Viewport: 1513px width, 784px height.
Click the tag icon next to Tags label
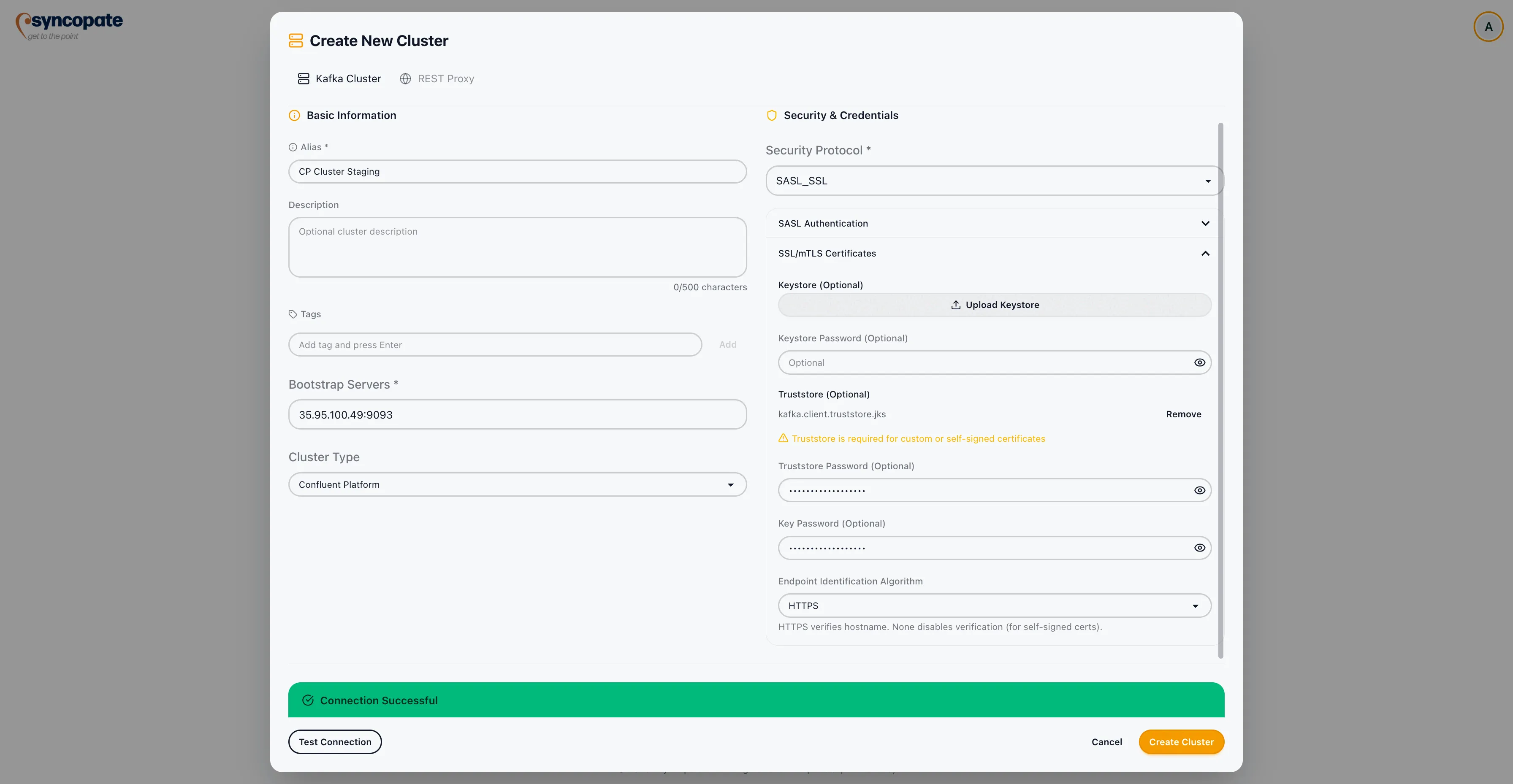coord(294,314)
